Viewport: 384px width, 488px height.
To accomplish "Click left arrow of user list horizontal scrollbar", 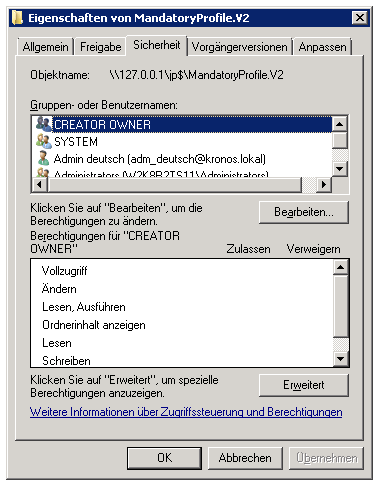I will pyautogui.click(x=40, y=184).
